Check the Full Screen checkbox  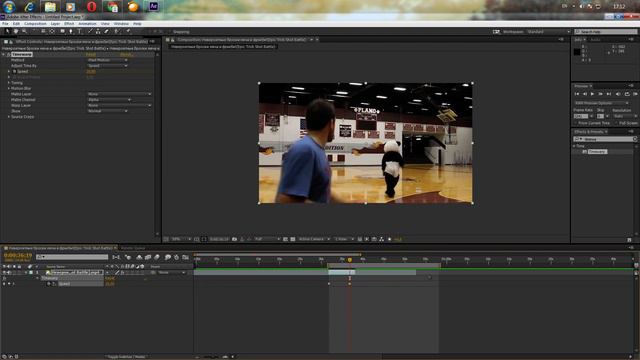616,123
